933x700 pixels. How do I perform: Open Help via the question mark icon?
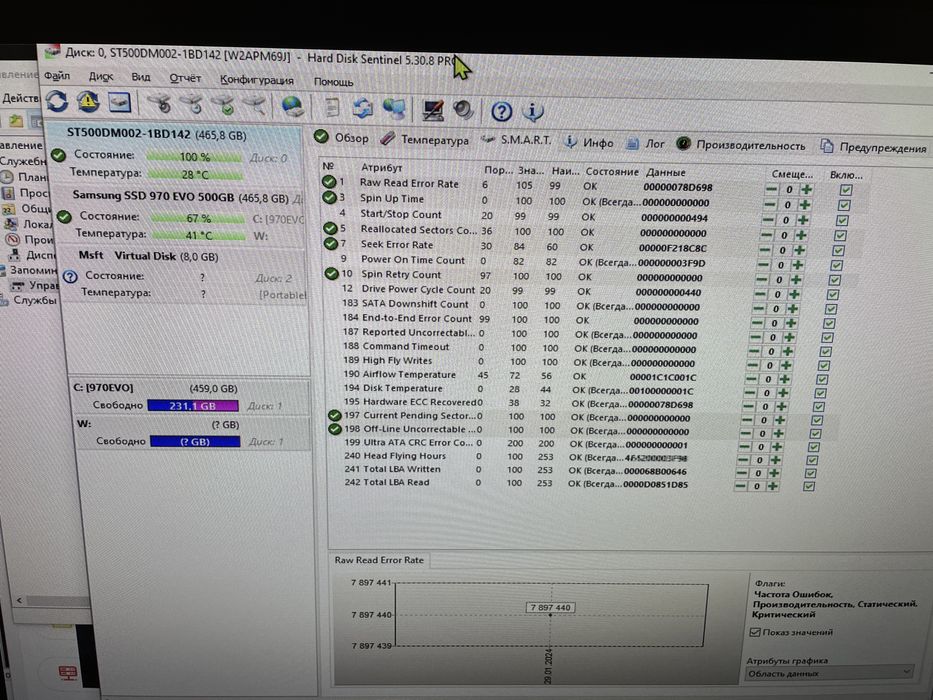click(x=502, y=111)
